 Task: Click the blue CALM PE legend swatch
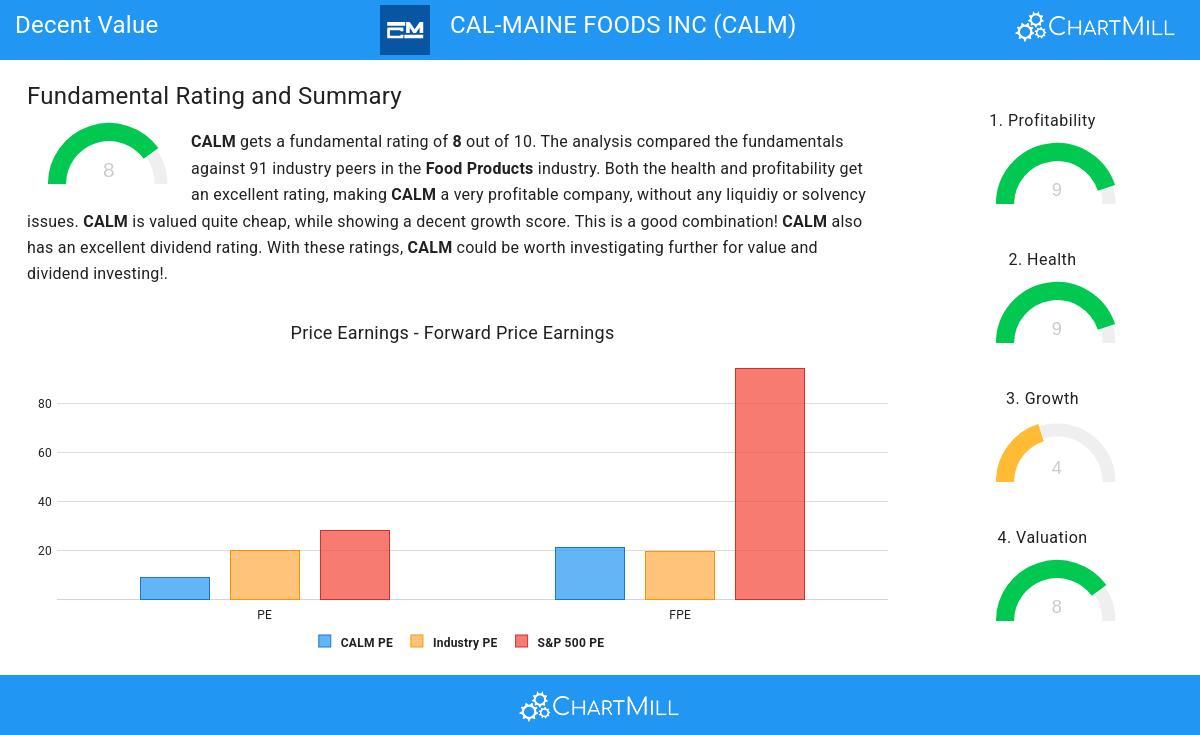coord(325,642)
